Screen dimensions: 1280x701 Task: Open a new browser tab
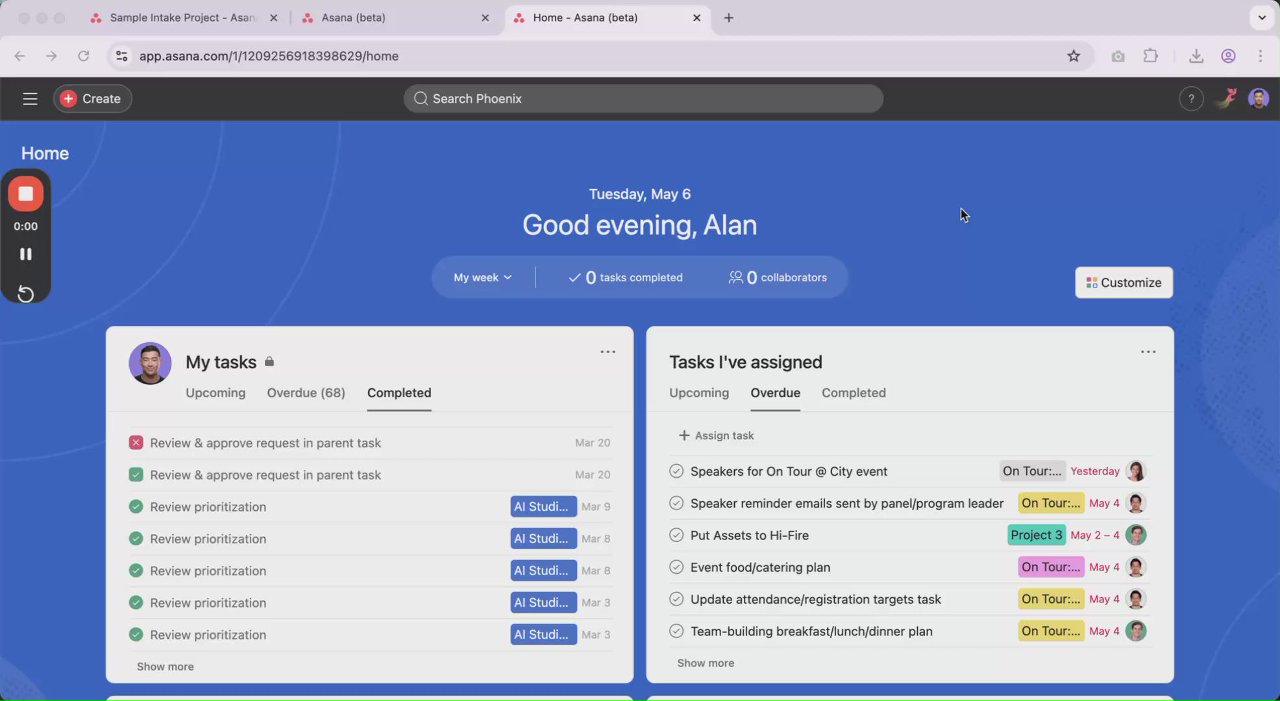[729, 18]
